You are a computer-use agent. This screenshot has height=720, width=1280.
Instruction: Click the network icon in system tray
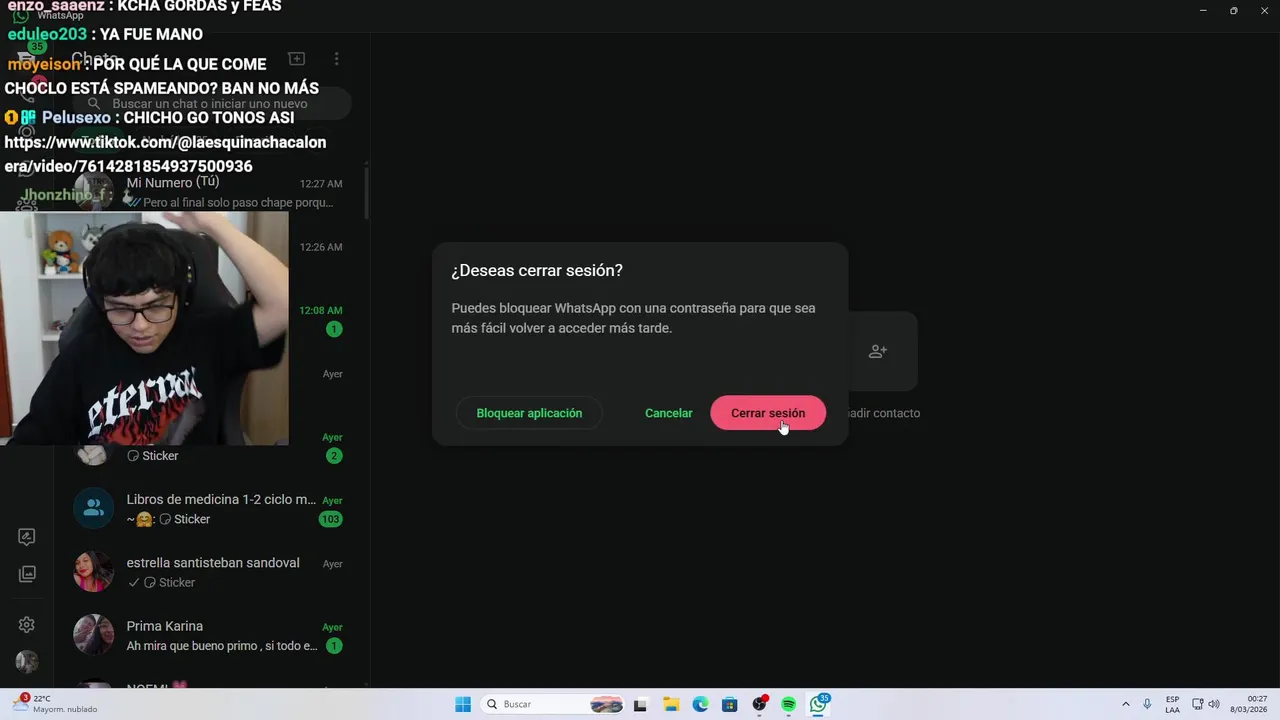(1199, 704)
